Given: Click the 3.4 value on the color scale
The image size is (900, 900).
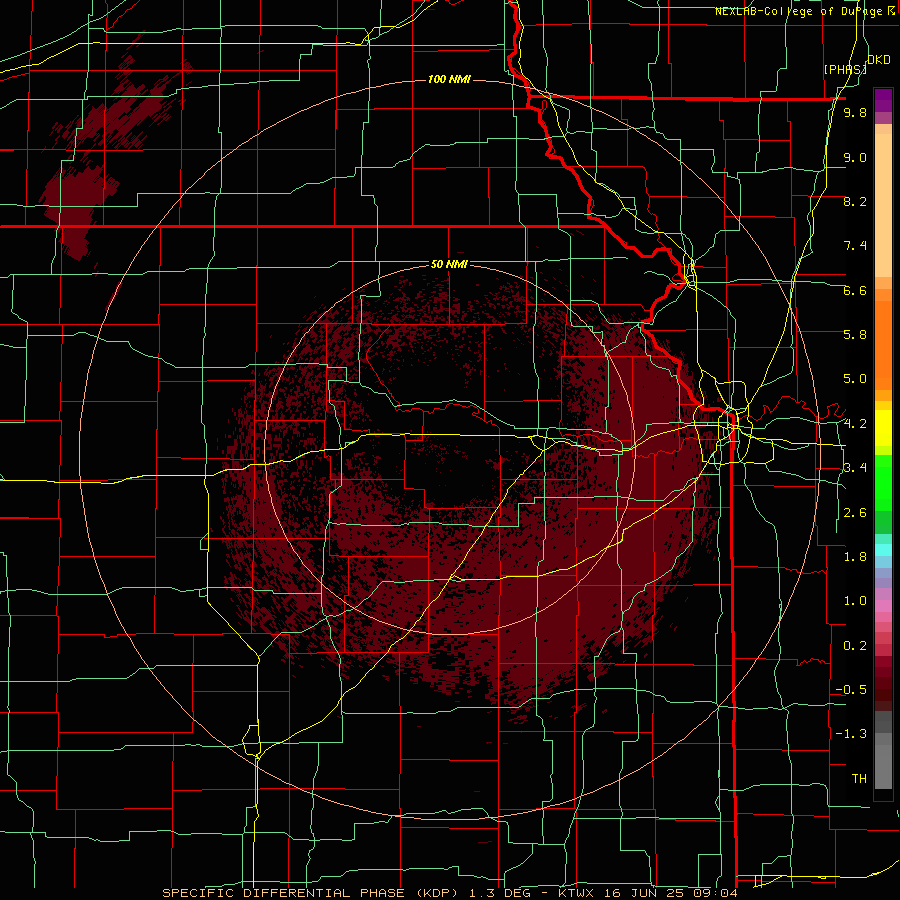Looking at the screenshot, I should coord(855,467).
